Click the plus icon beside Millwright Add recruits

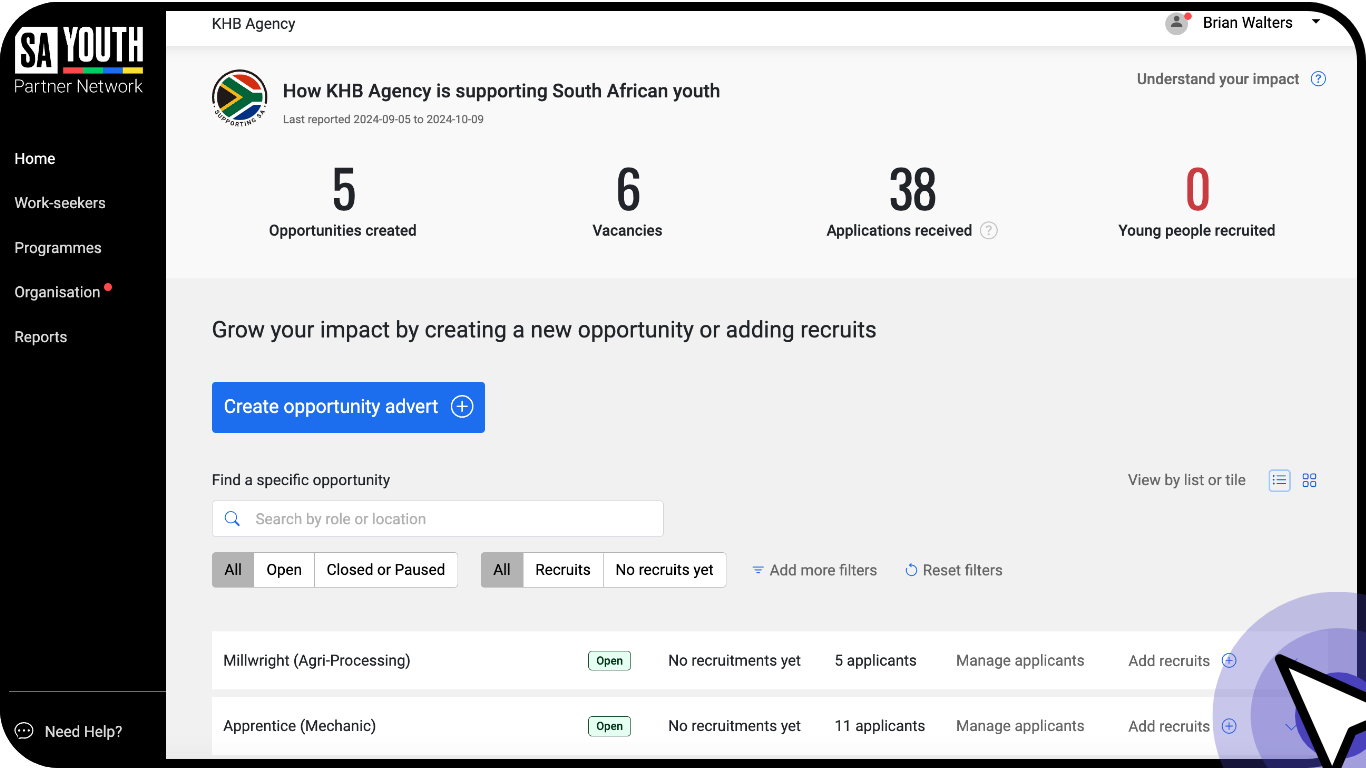point(1230,661)
